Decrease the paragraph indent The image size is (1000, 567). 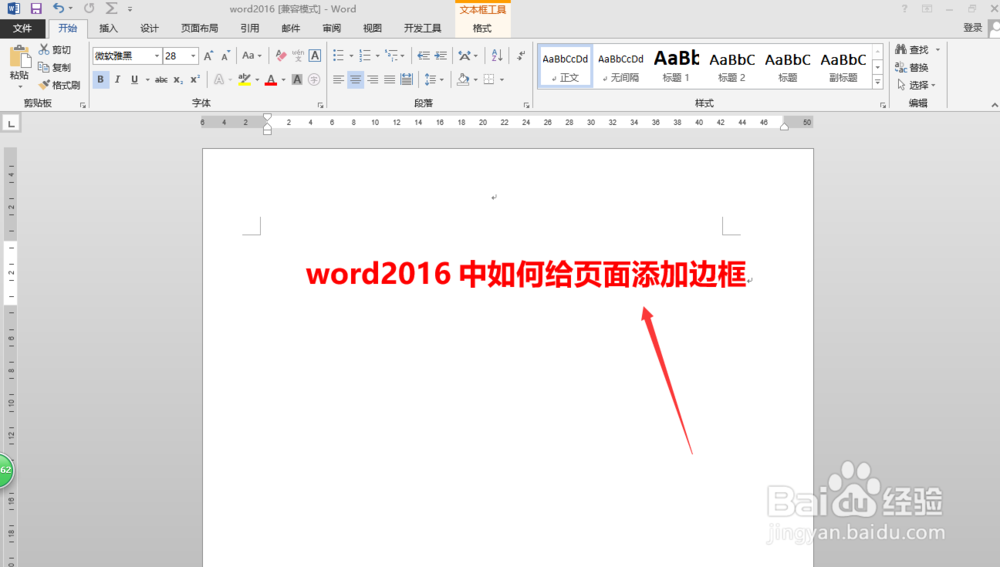[423, 56]
